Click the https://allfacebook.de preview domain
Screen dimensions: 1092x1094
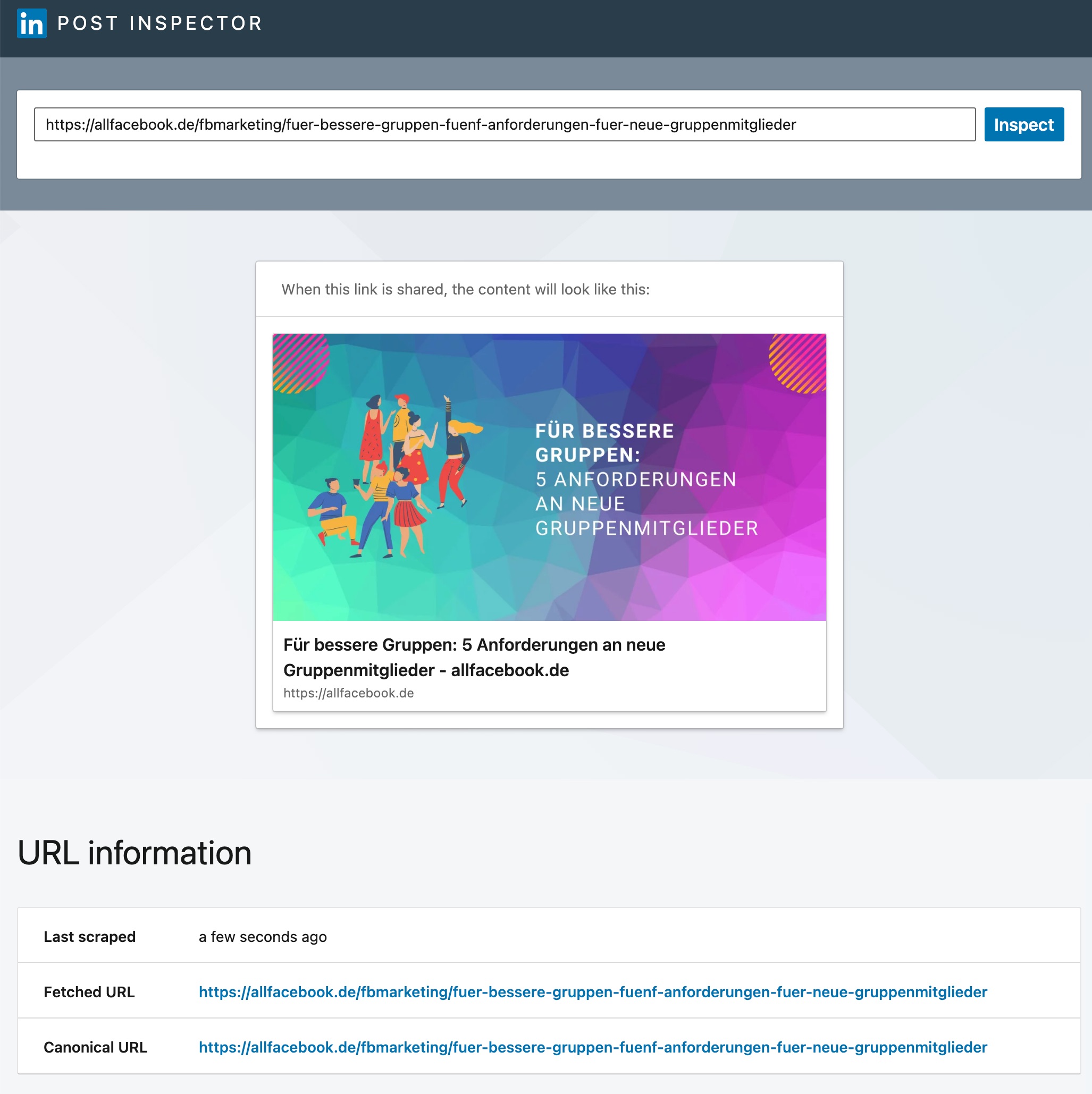click(348, 693)
